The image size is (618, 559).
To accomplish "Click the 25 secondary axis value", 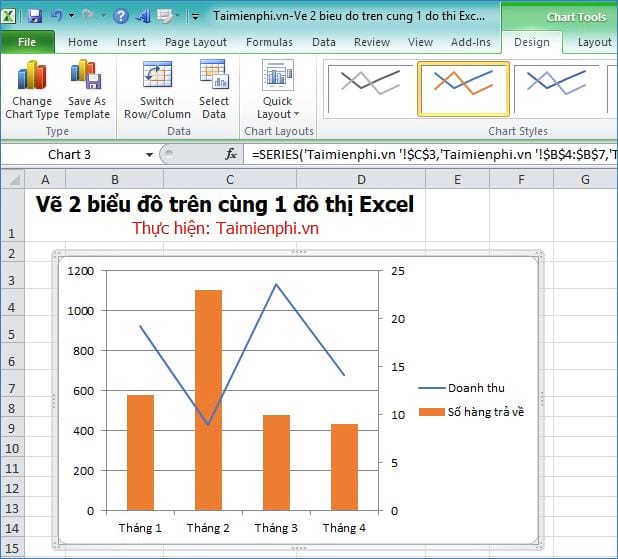I will click(398, 271).
